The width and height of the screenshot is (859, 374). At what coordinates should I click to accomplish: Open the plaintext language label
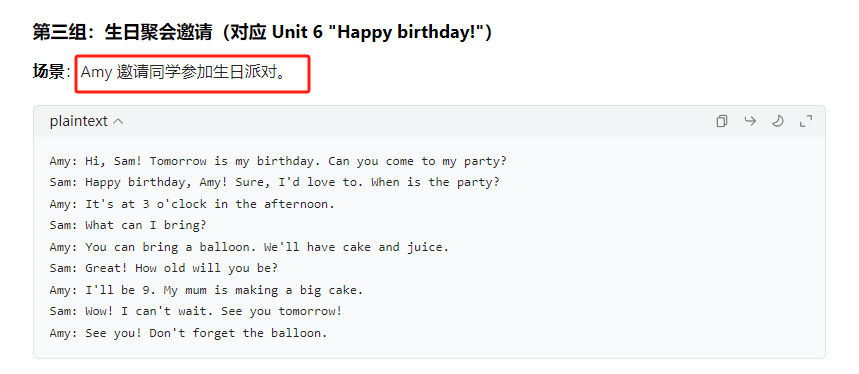point(78,121)
